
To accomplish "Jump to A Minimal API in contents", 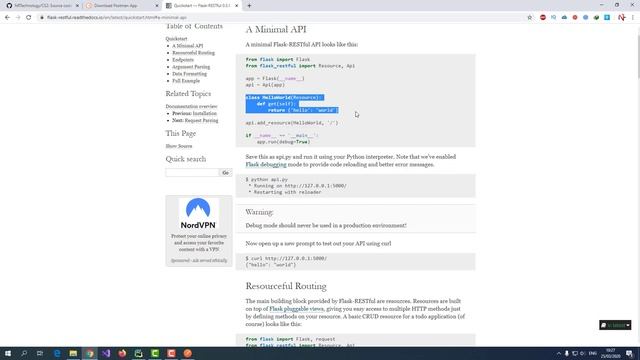I will coord(188,46).
